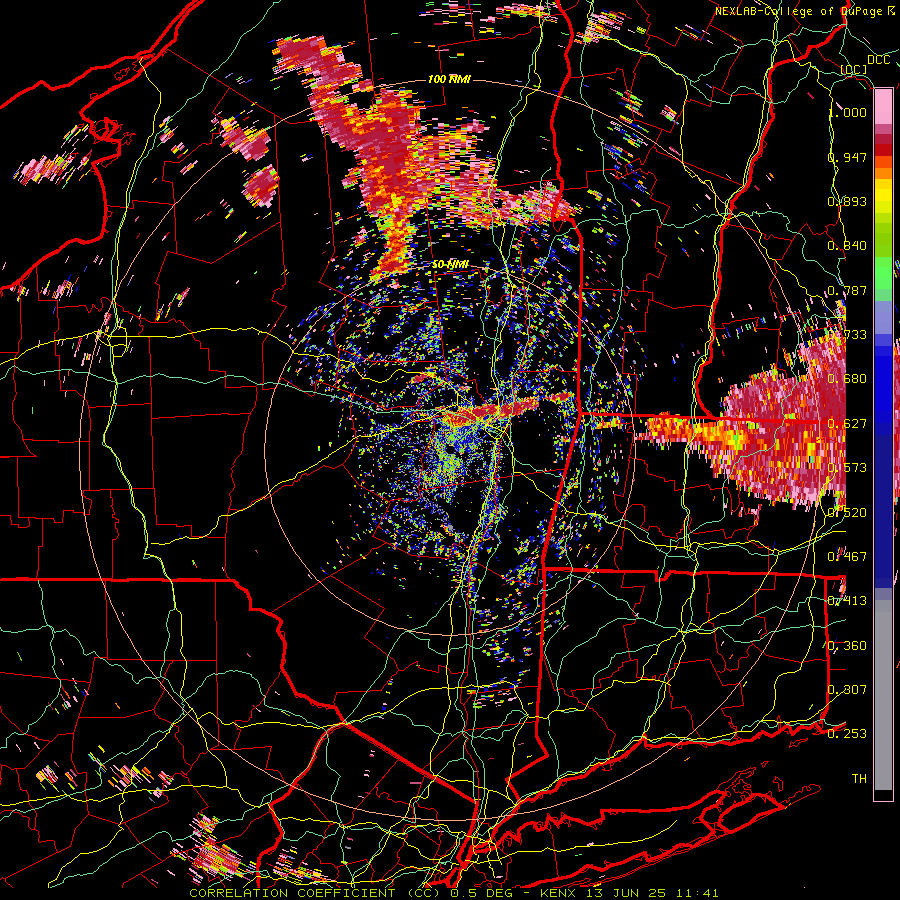Pick the orange segment of the color bar
This screenshot has height=900, width=900.
pyautogui.click(x=883, y=173)
